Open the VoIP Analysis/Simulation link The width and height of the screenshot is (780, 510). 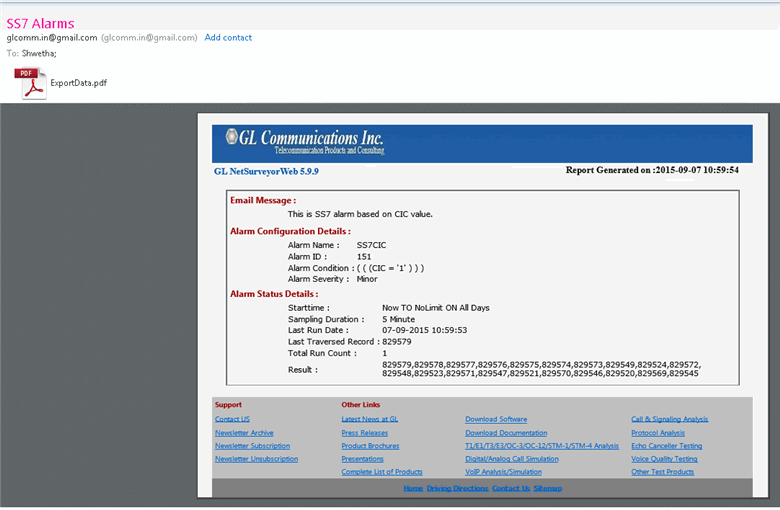click(503, 472)
